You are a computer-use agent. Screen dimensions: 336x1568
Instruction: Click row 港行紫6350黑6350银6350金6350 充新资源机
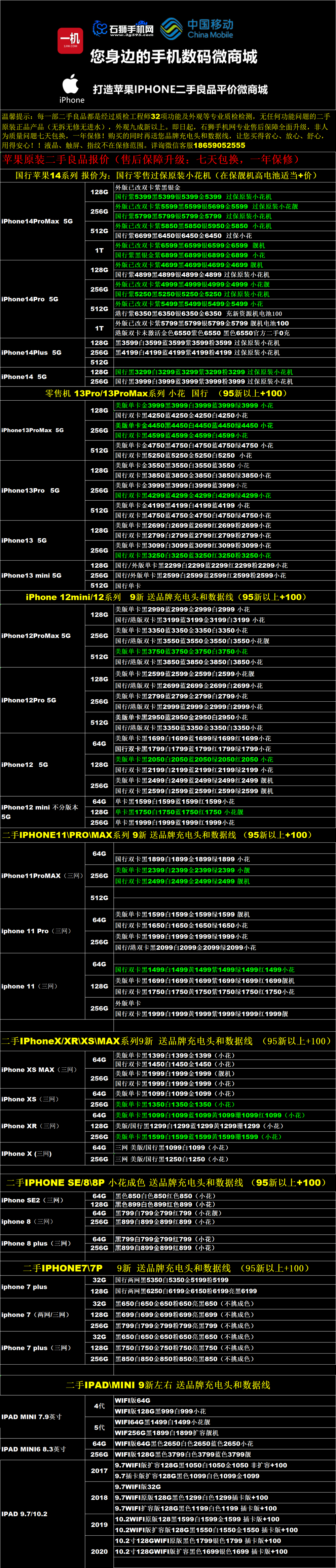pos(224,313)
